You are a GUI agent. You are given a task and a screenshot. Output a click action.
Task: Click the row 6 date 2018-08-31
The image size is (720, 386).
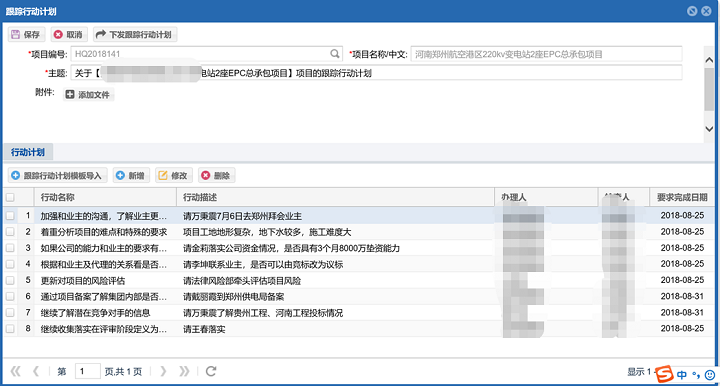click(x=682, y=296)
